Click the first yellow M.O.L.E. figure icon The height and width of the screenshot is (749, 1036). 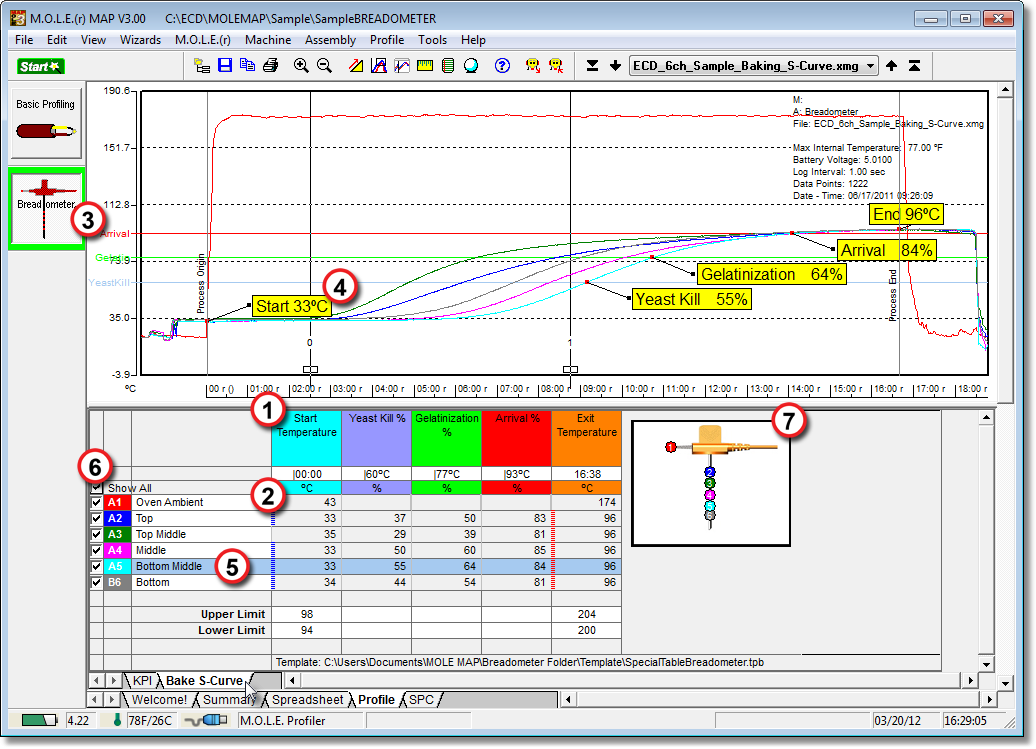533,65
